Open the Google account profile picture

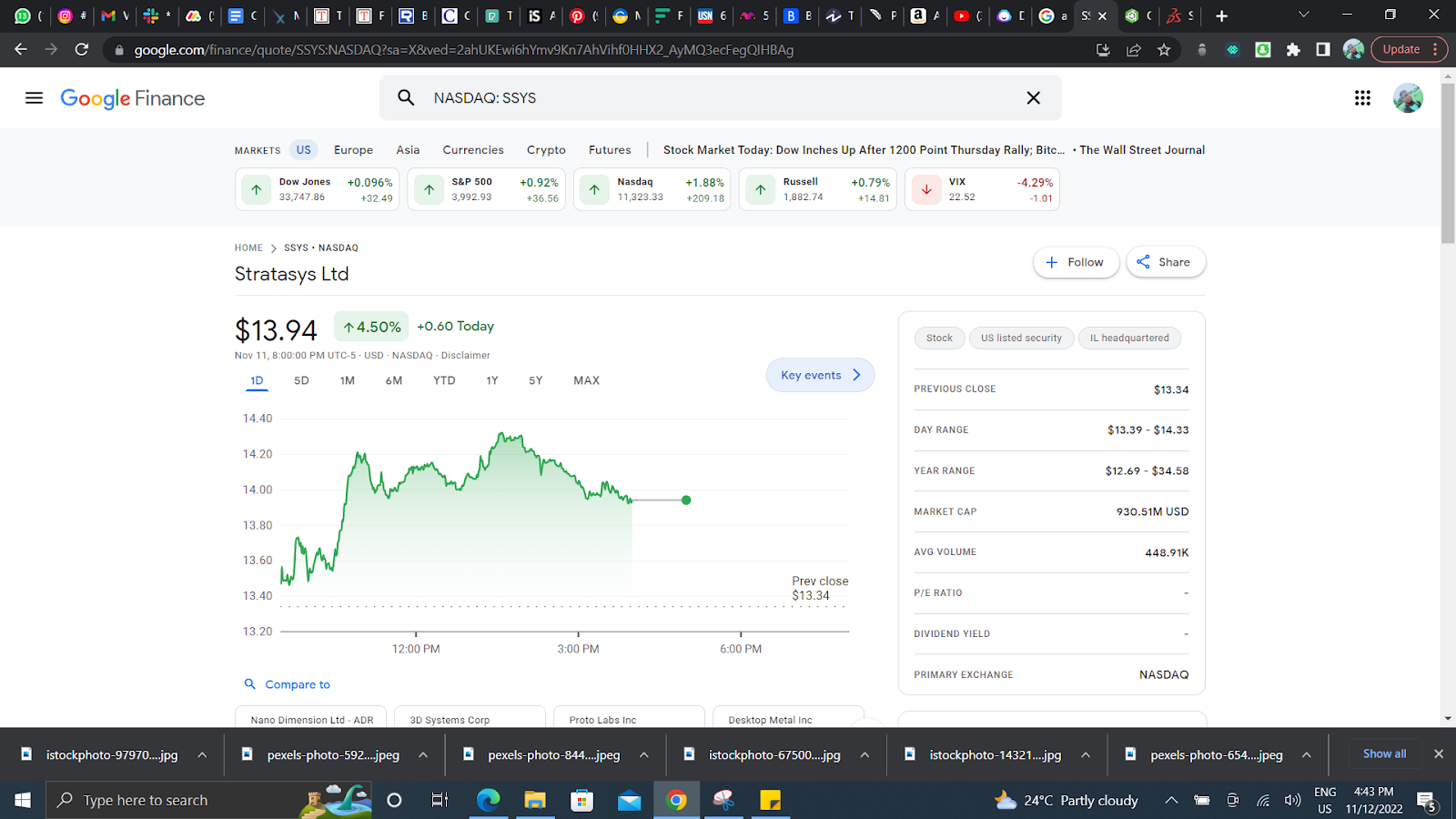[1408, 98]
